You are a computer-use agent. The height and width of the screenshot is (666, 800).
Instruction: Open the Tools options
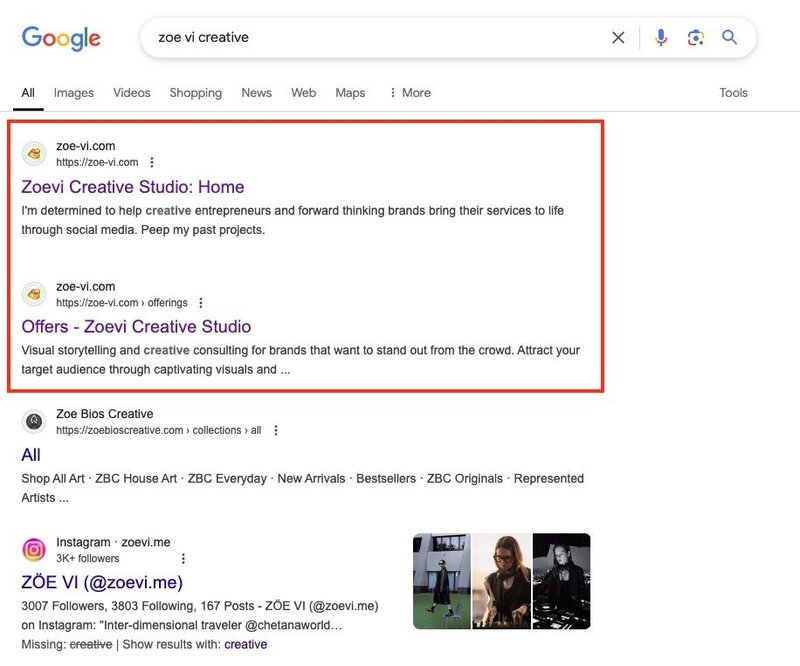coord(733,93)
